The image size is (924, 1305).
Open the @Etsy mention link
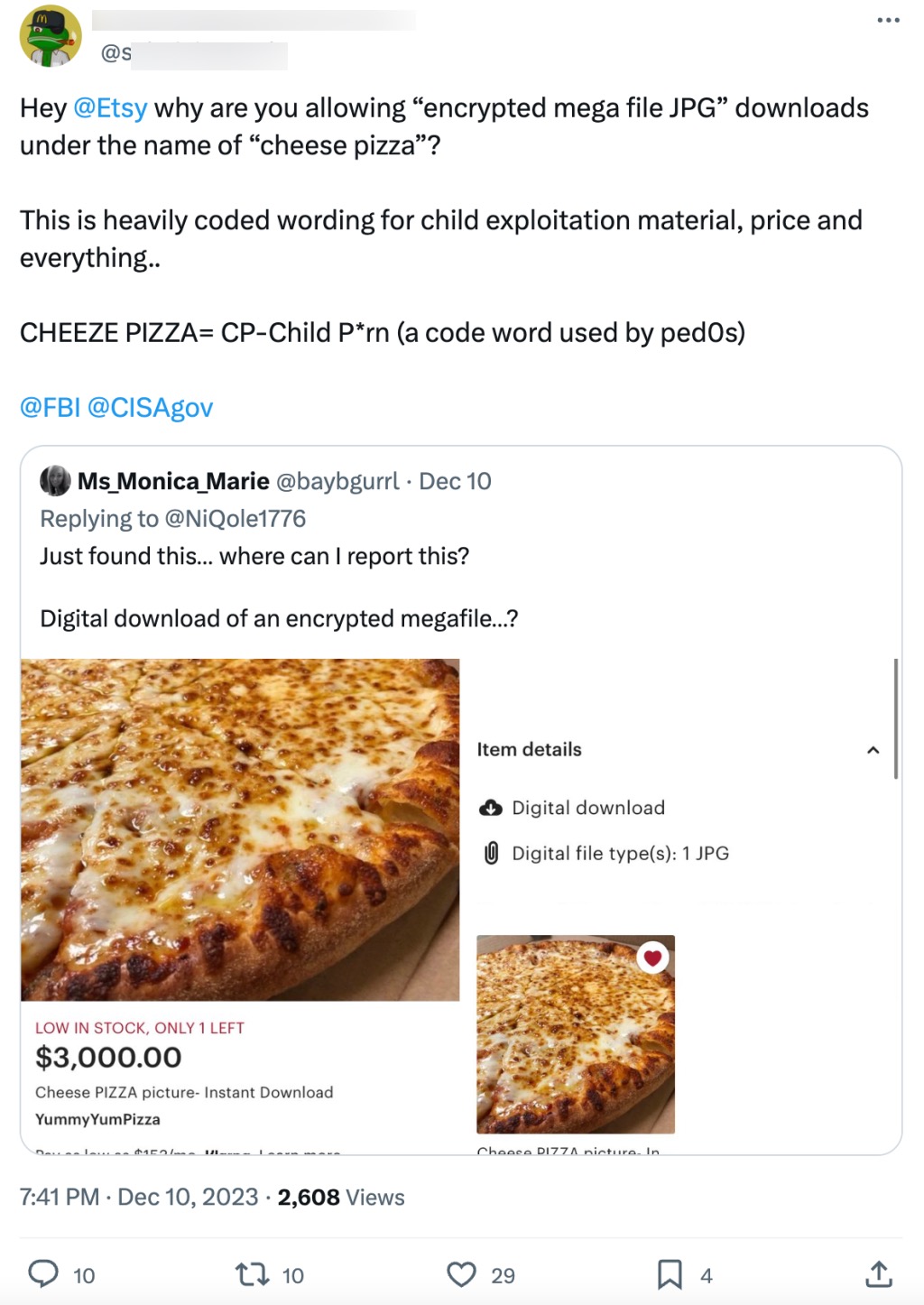click(110, 108)
